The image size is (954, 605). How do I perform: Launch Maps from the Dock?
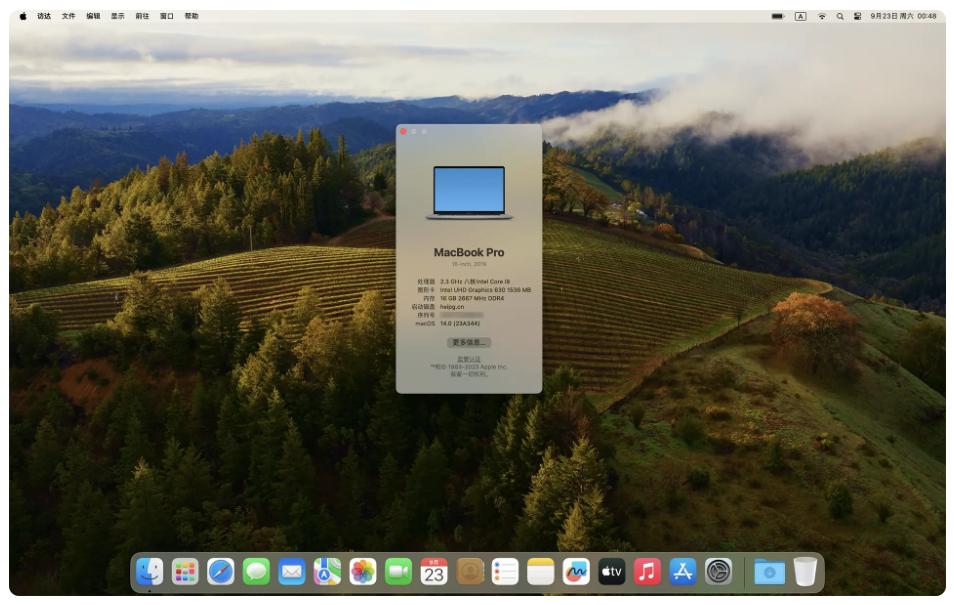coord(327,572)
